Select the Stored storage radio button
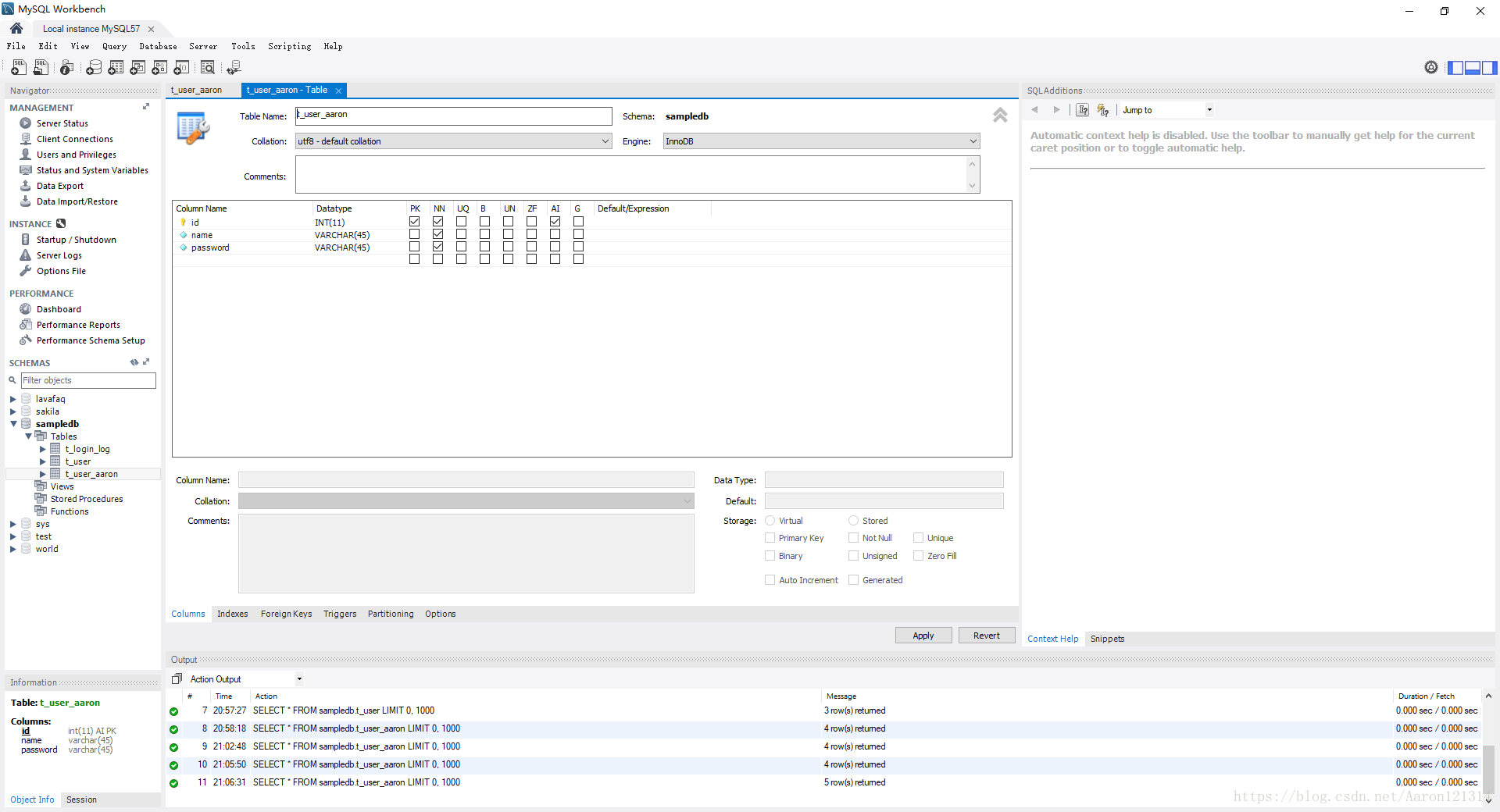Viewport: 1500px width, 812px height. point(854,521)
